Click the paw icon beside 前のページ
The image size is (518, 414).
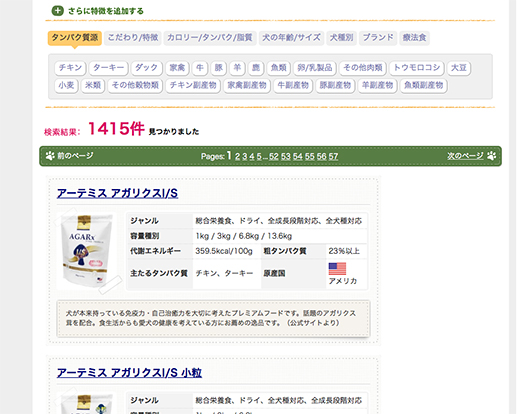click(50, 156)
